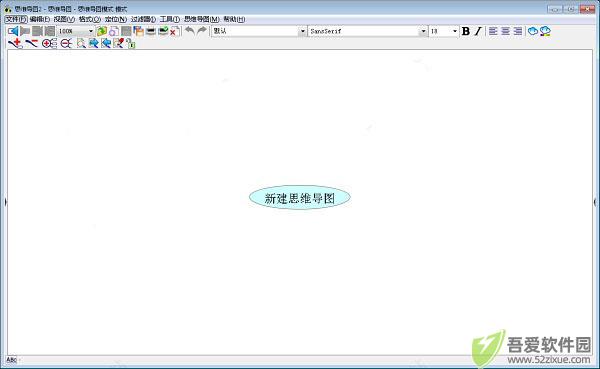
Task: Select center text alignment
Action: [x=505, y=31]
